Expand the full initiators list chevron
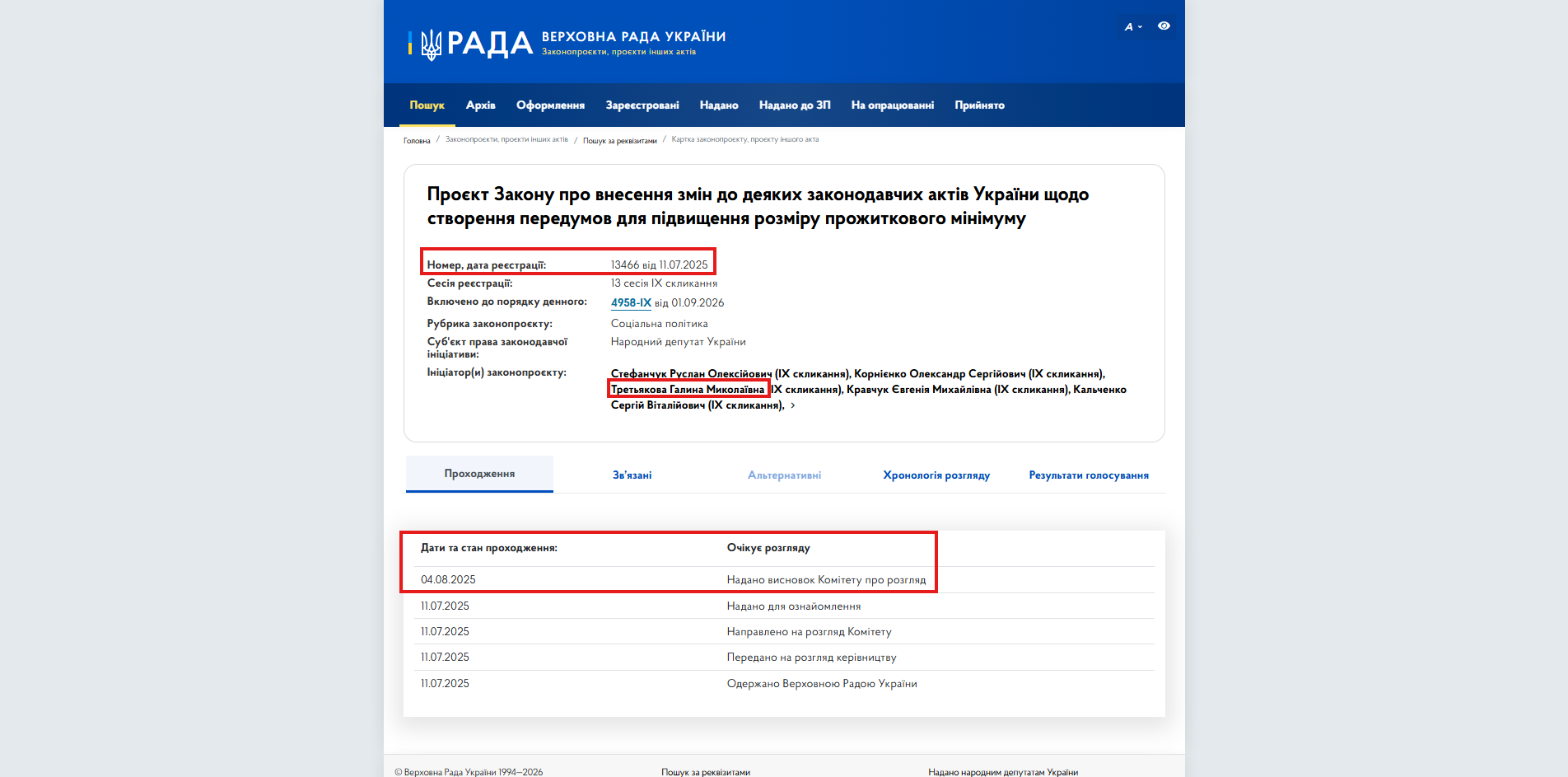The width and height of the screenshot is (1568, 777). click(793, 405)
